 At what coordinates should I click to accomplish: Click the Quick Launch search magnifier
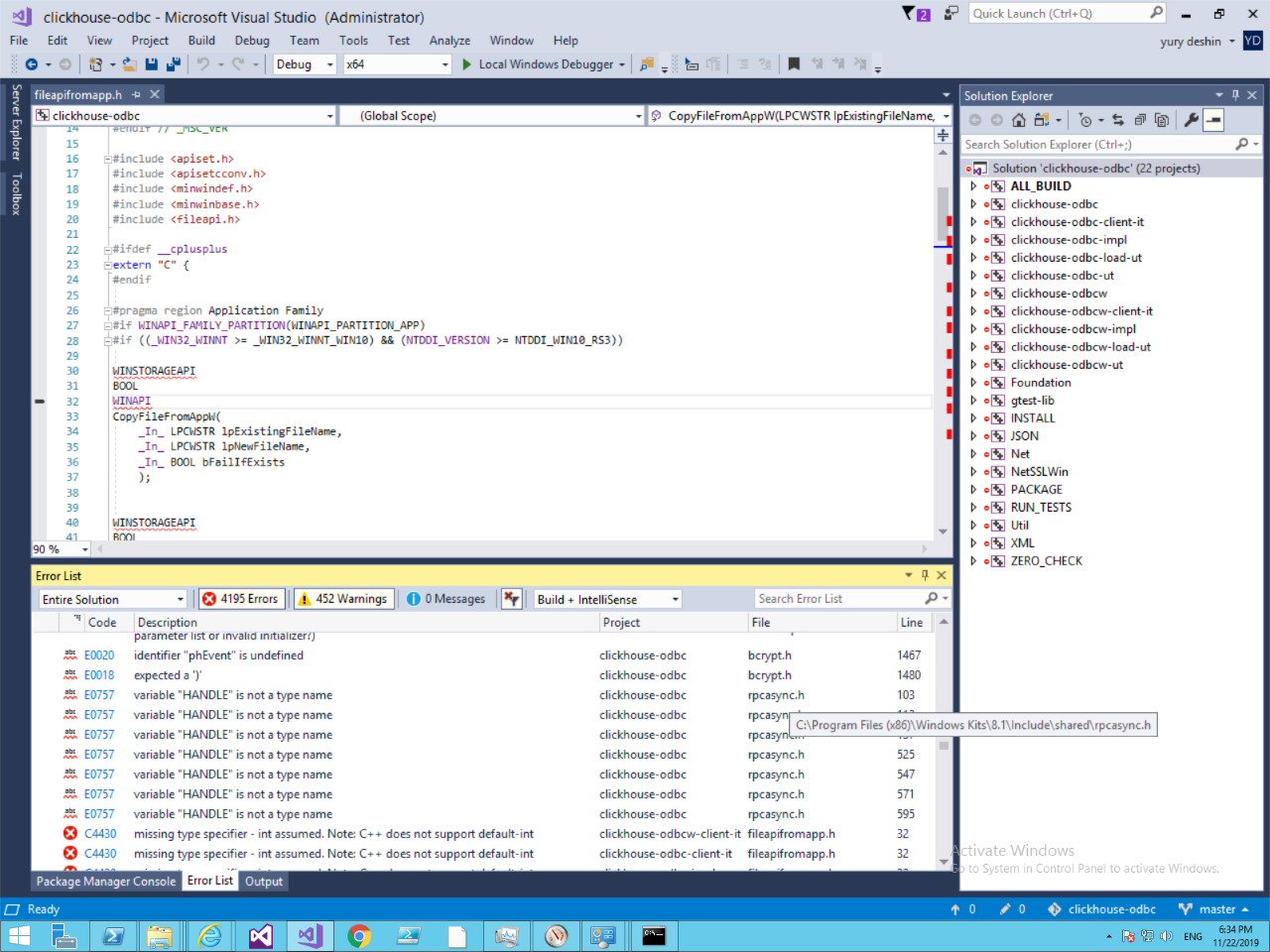click(x=1156, y=14)
